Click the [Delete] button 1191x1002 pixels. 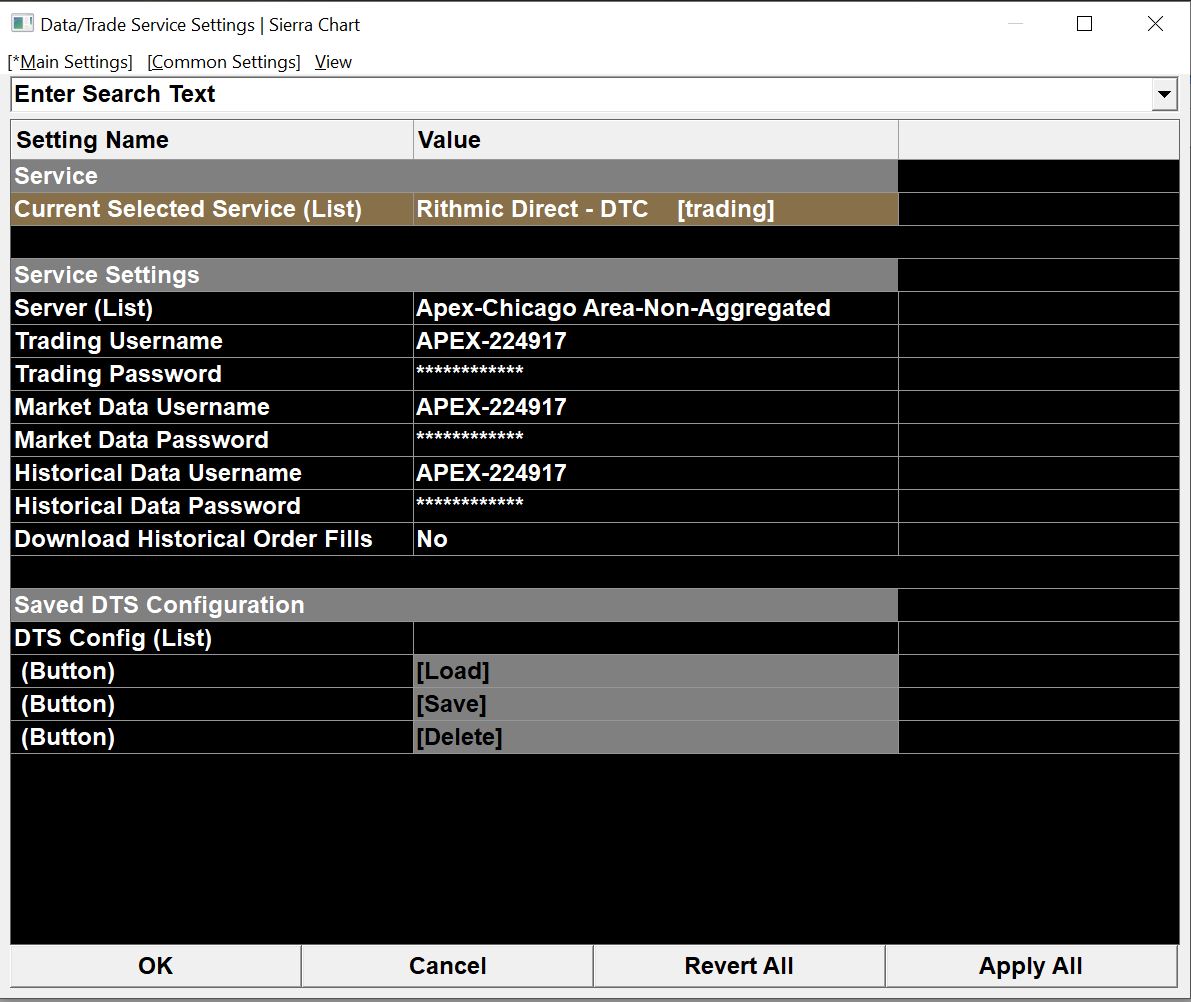point(656,737)
